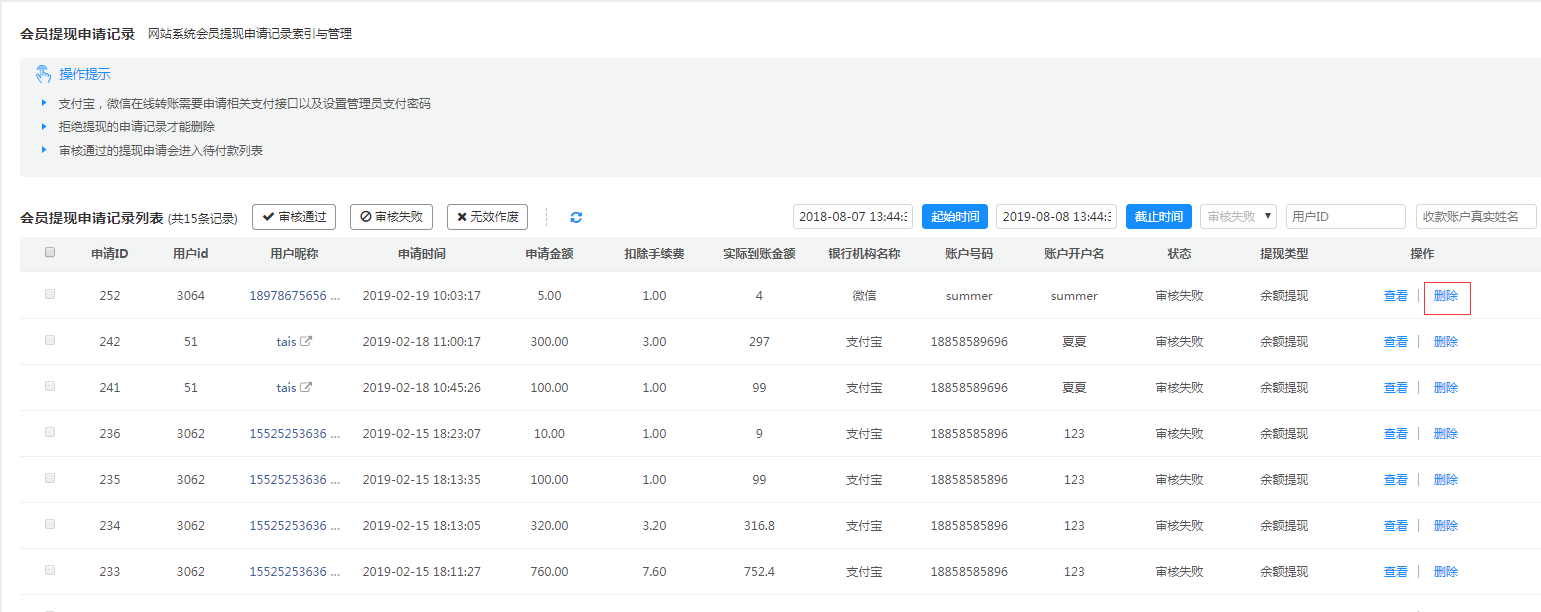Open the 审核失败 status filter dropdown
Image resolution: width=1541 pixels, height=612 pixels.
click(x=1239, y=216)
